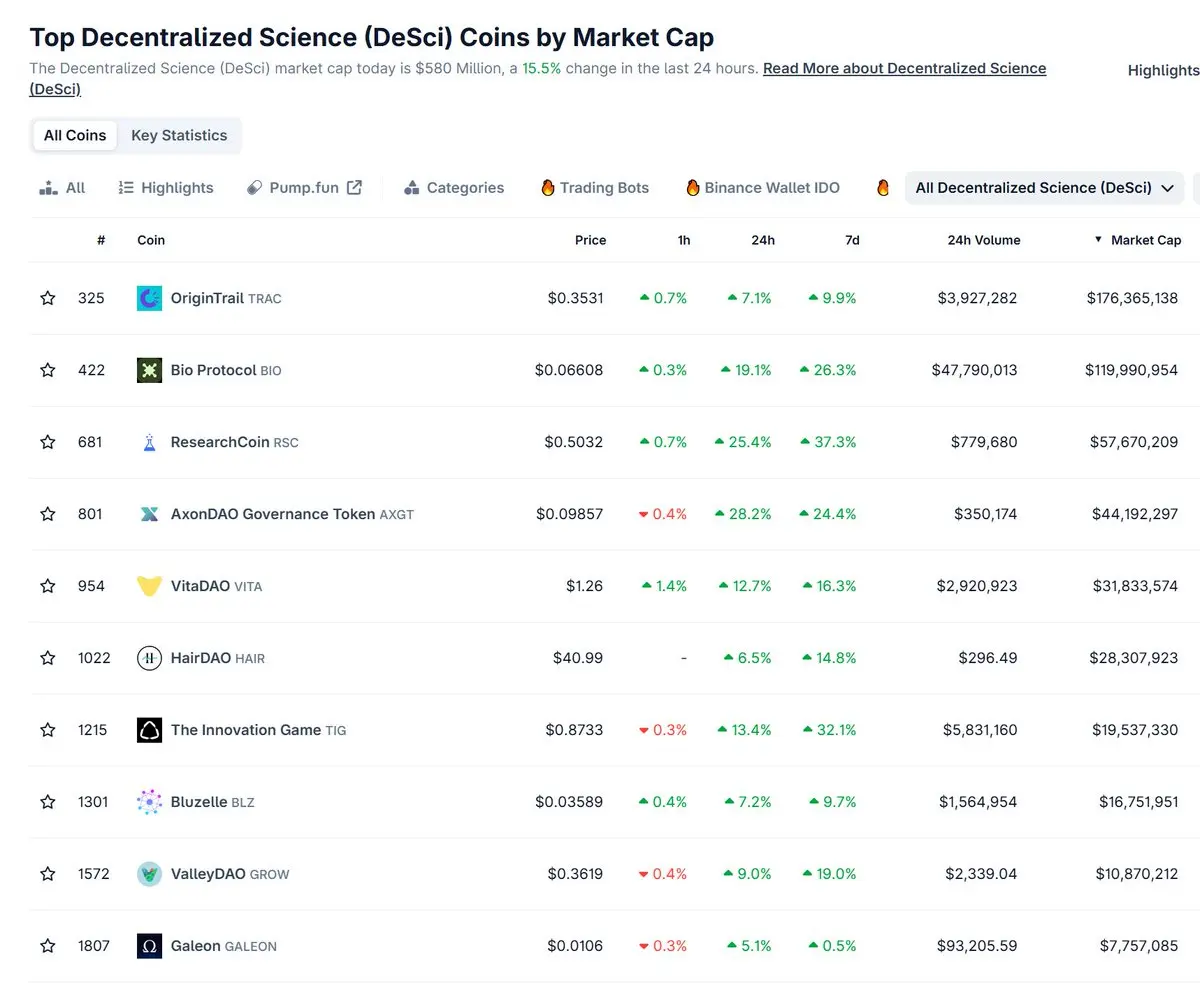This screenshot has width=1200, height=988.
Task: Click the partially hidden fire icon filter
Action: 883,187
